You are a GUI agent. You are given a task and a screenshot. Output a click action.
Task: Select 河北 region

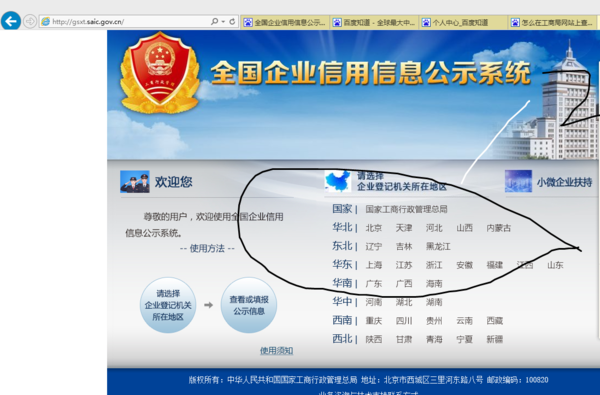pos(434,228)
